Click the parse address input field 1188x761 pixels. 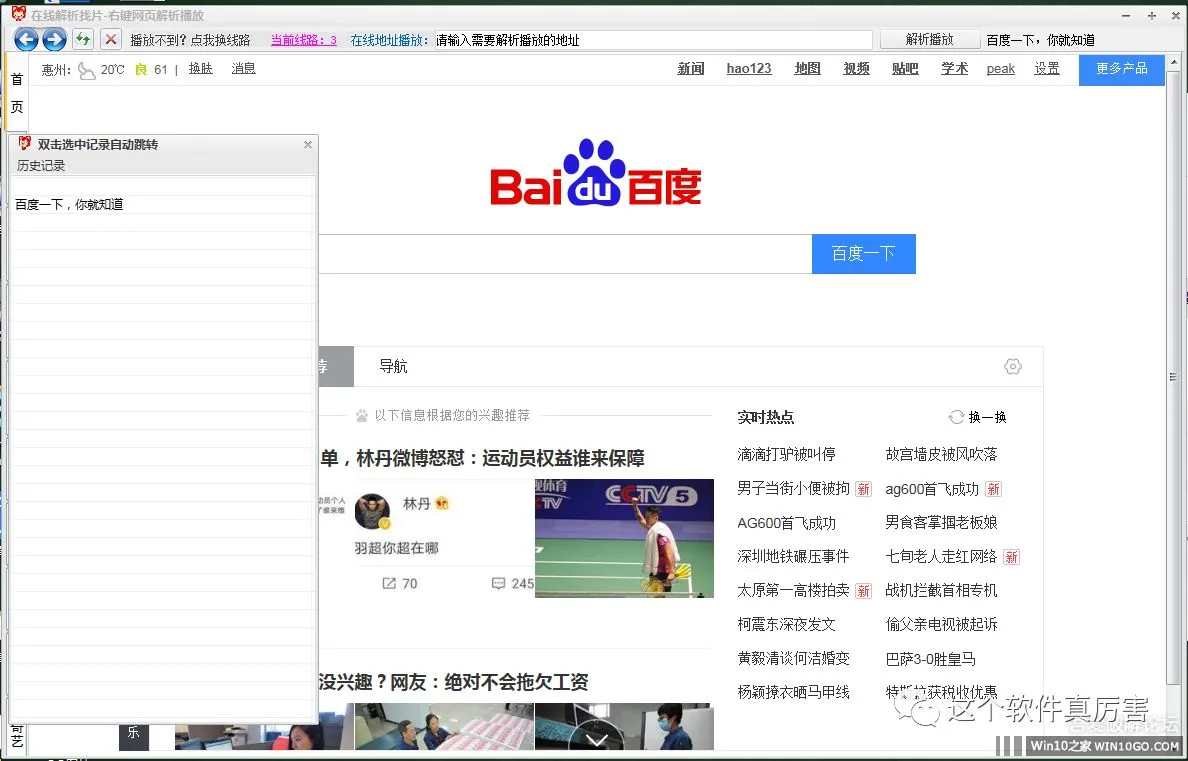(654, 40)
